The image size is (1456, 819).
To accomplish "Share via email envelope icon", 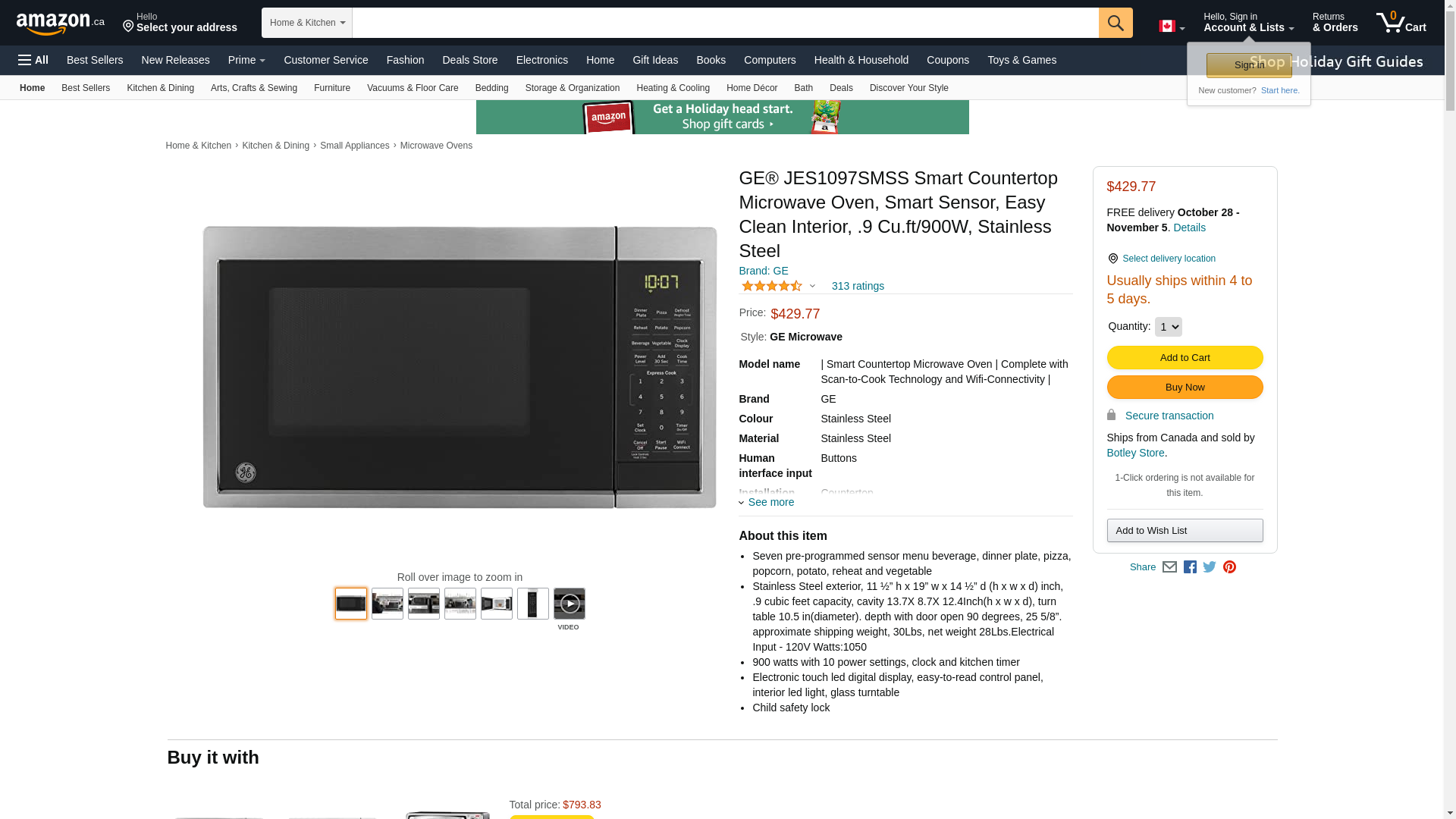I will [1169, 567].
